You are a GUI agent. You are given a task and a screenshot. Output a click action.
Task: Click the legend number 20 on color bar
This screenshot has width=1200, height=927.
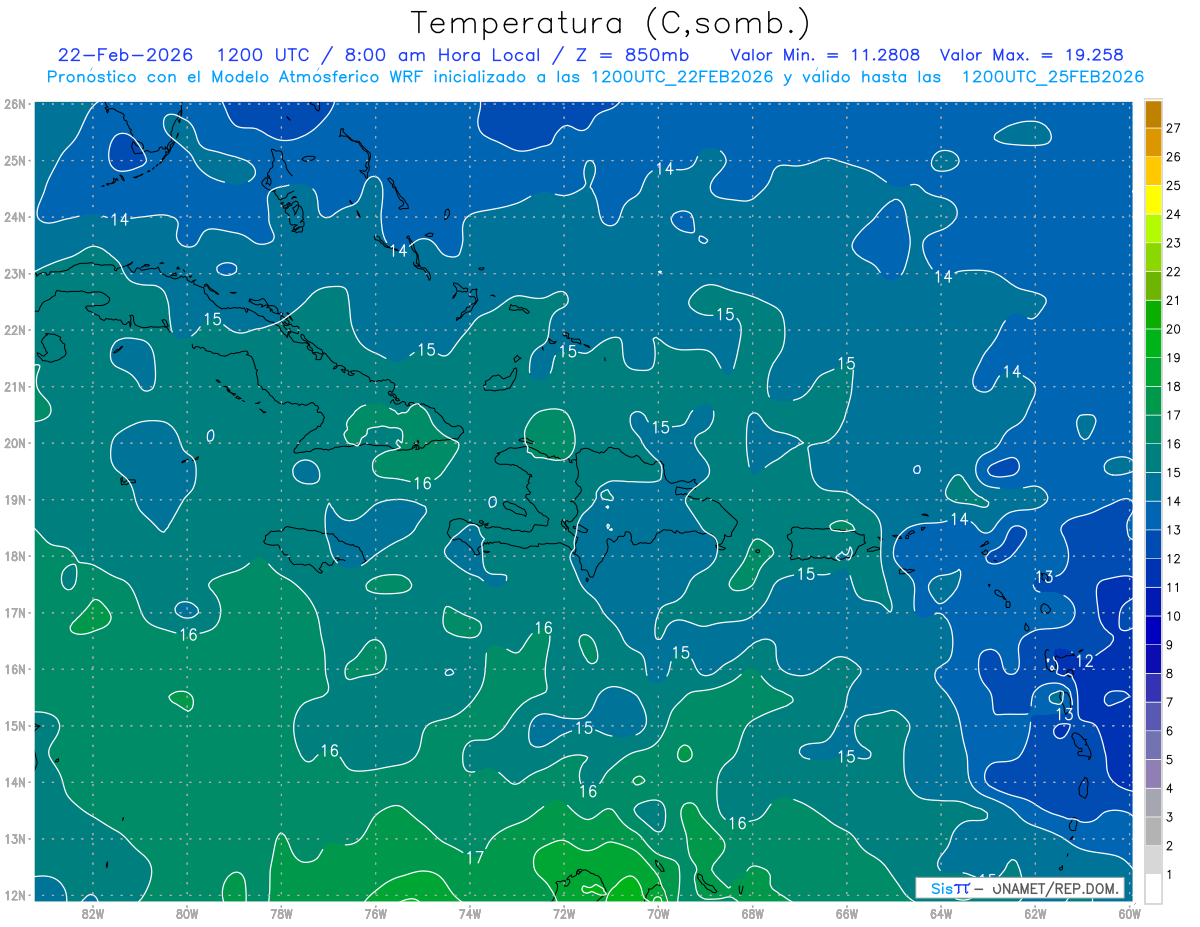[1174, 329]
